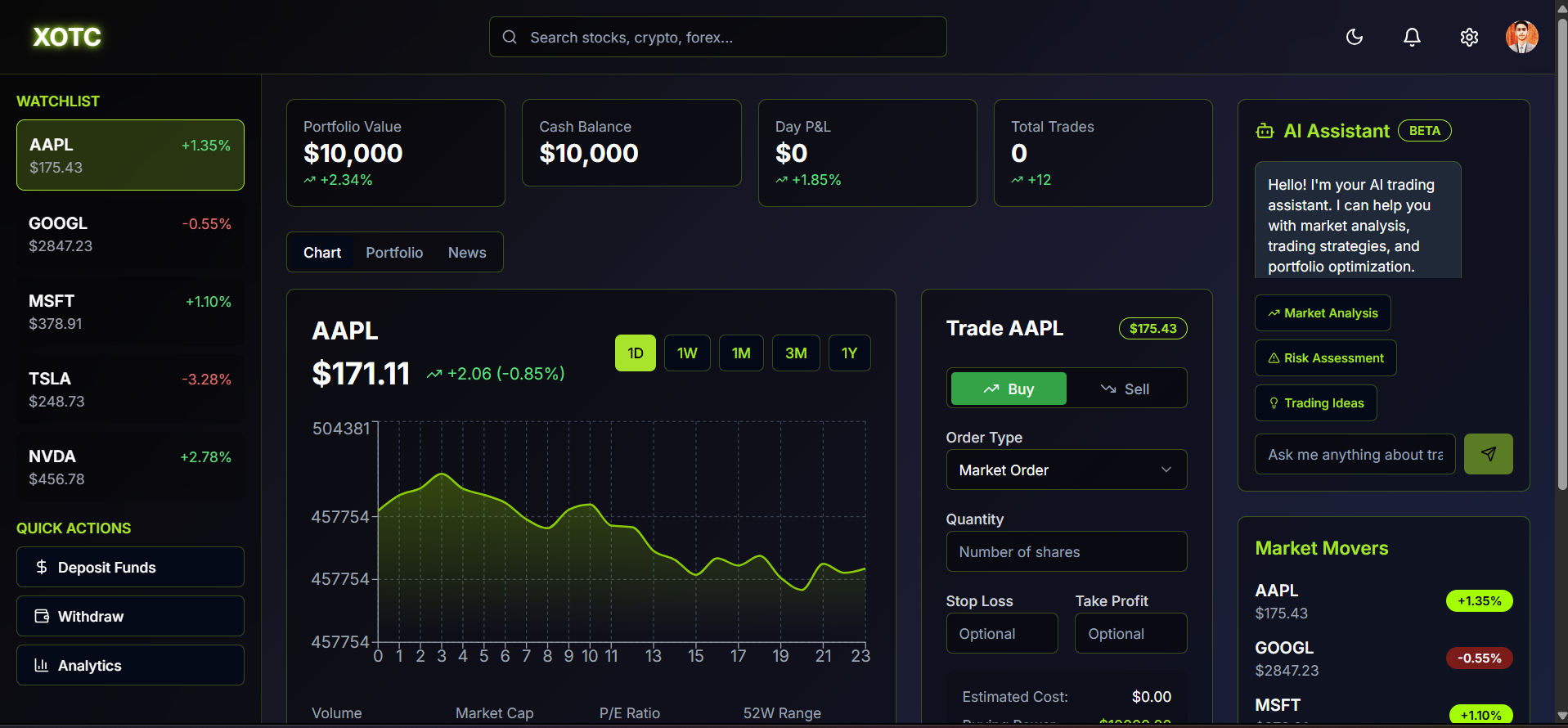Viewport: 1568px width, 728px height.
Task: Toggle the Buy order side
Action: [x=1009, y=389]
